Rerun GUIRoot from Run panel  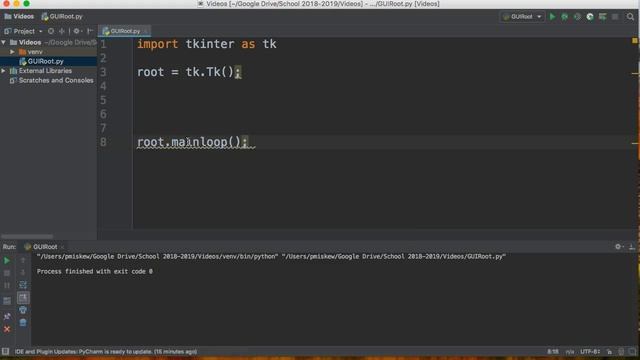(x=7, y=260)
